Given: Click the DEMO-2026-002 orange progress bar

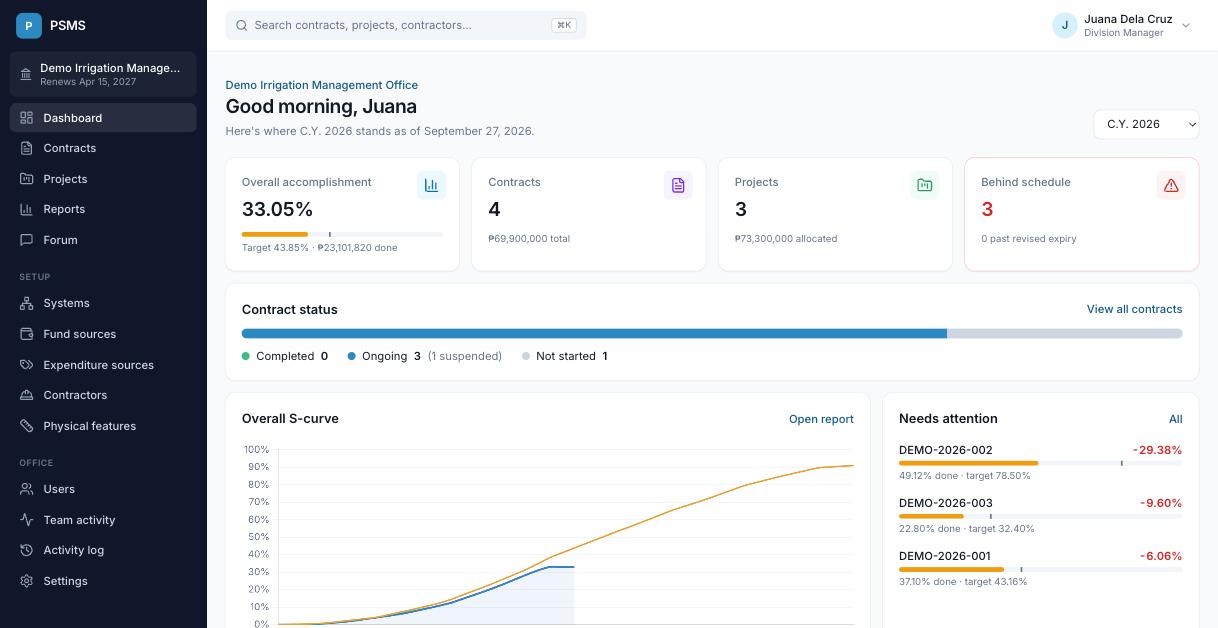Looking at the screenshot, I should click(x=968, y=463).
